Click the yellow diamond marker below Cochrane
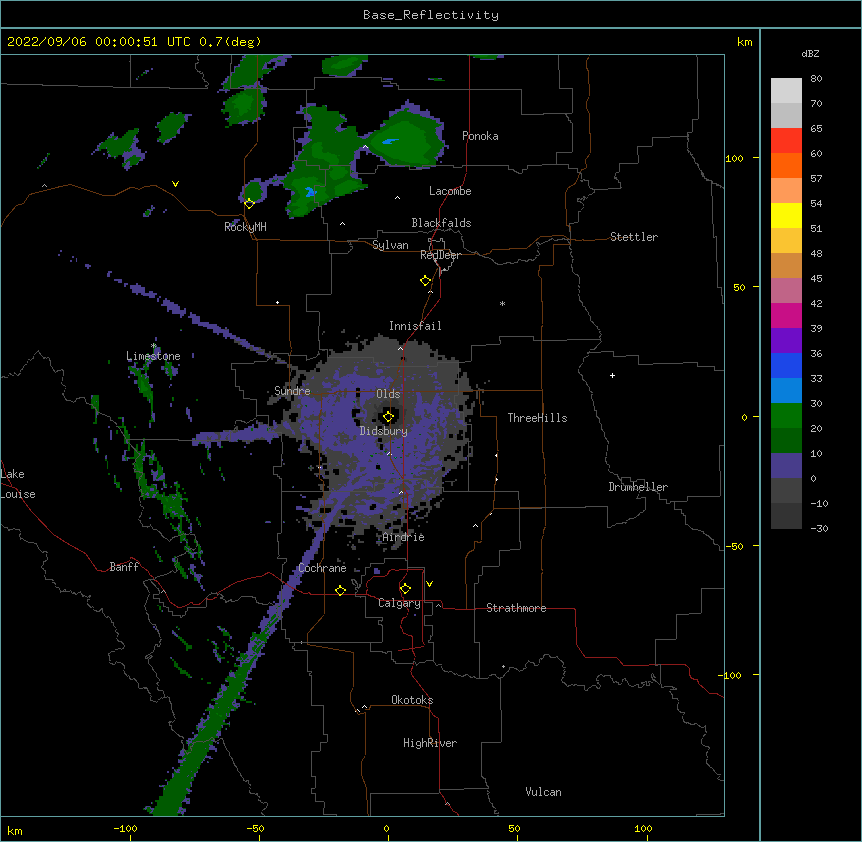The height and width of the screenshot is (842, 862). pyautogui.click(x=340, y=590)
